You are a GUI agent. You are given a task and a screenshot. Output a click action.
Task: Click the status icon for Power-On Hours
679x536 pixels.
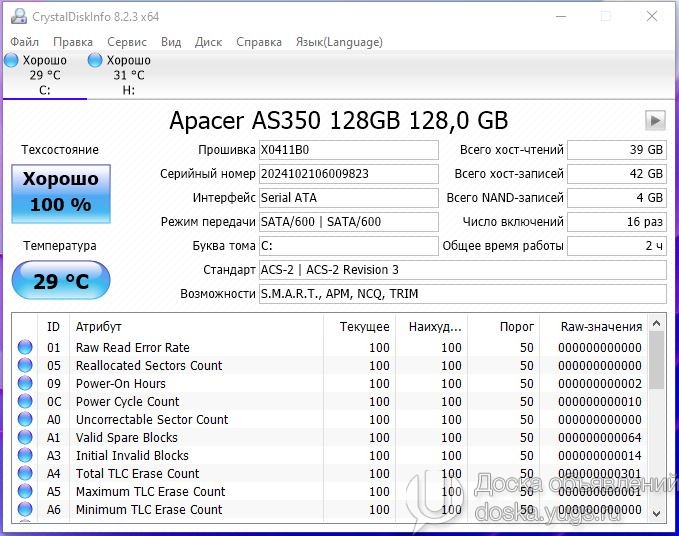click(x=25, y=383)
